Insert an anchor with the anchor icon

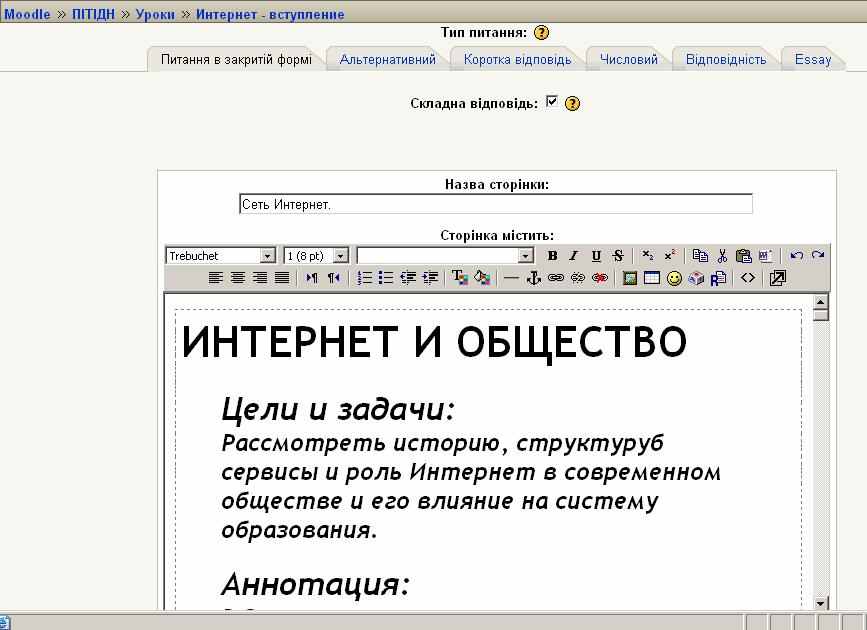click(x=534, y=278)
